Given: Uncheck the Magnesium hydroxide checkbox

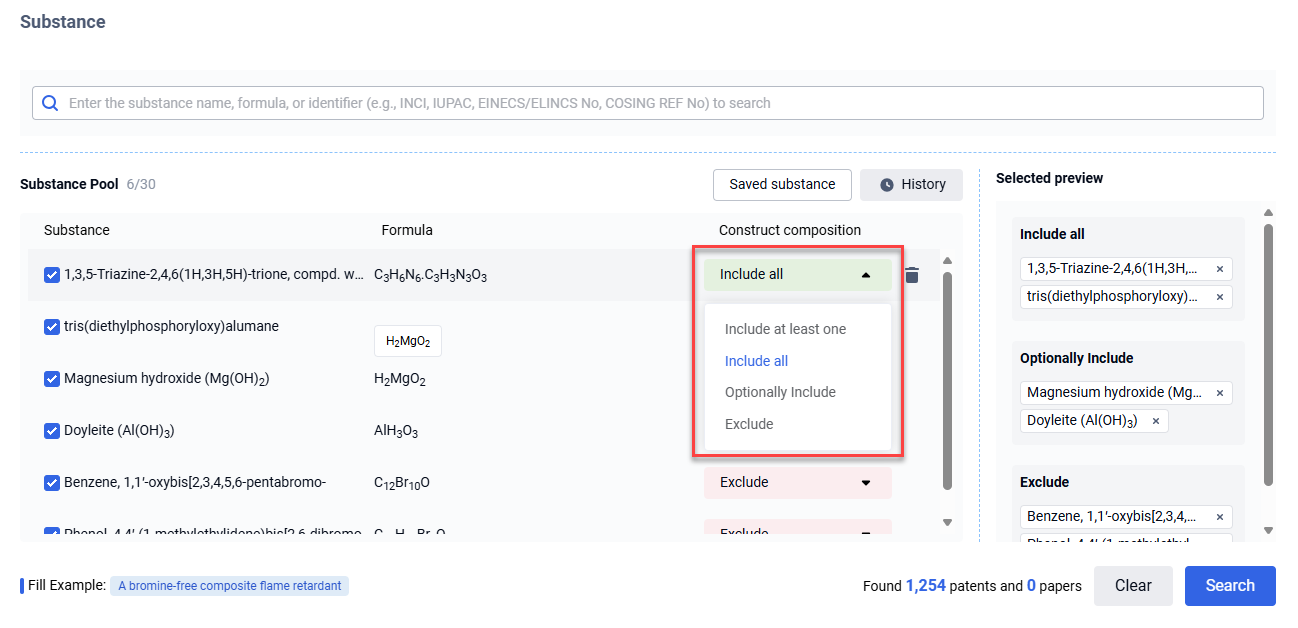Looking at the screenshot, I should point(52,379).
